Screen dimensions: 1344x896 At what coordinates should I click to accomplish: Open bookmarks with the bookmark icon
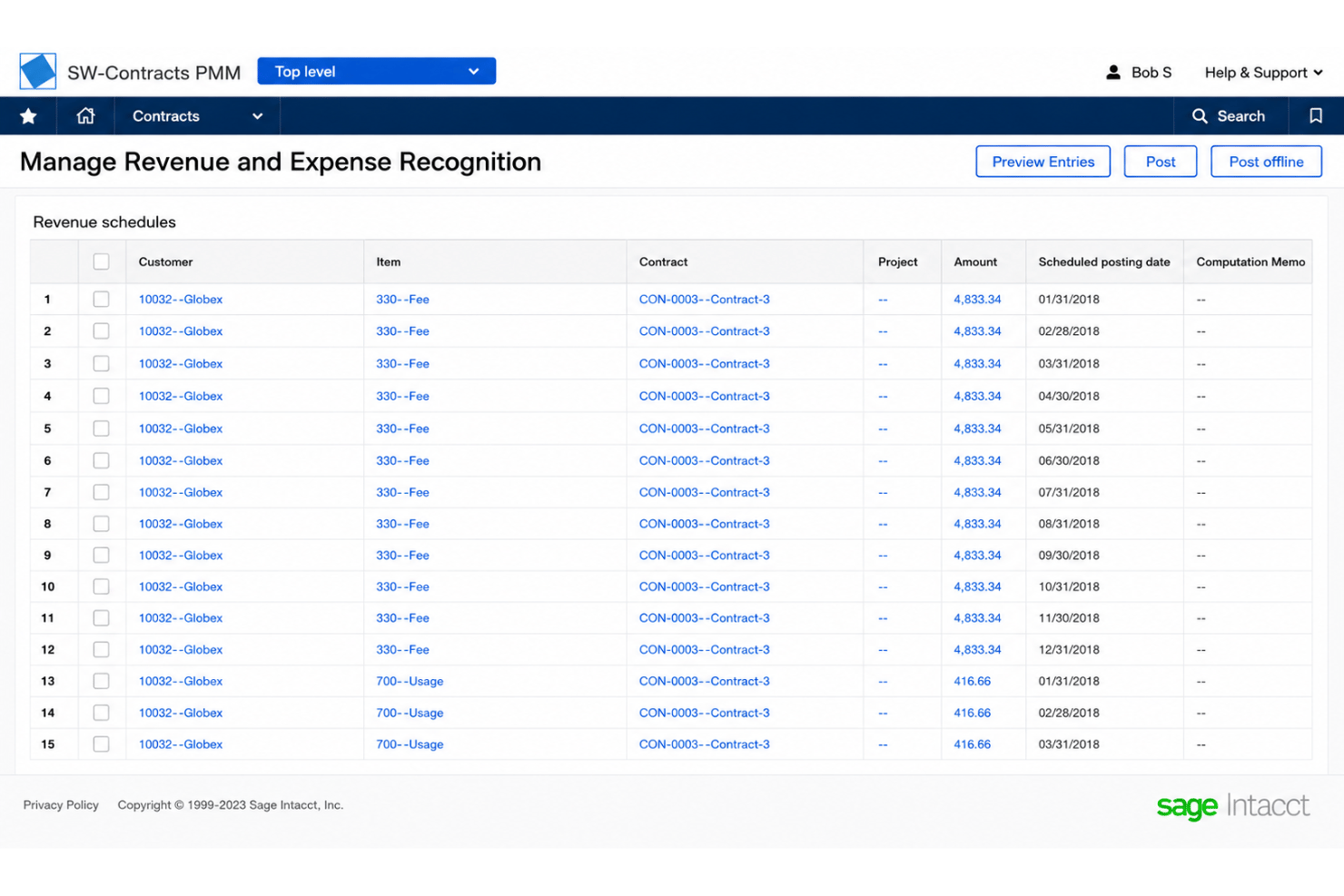tap(1316, 116)
